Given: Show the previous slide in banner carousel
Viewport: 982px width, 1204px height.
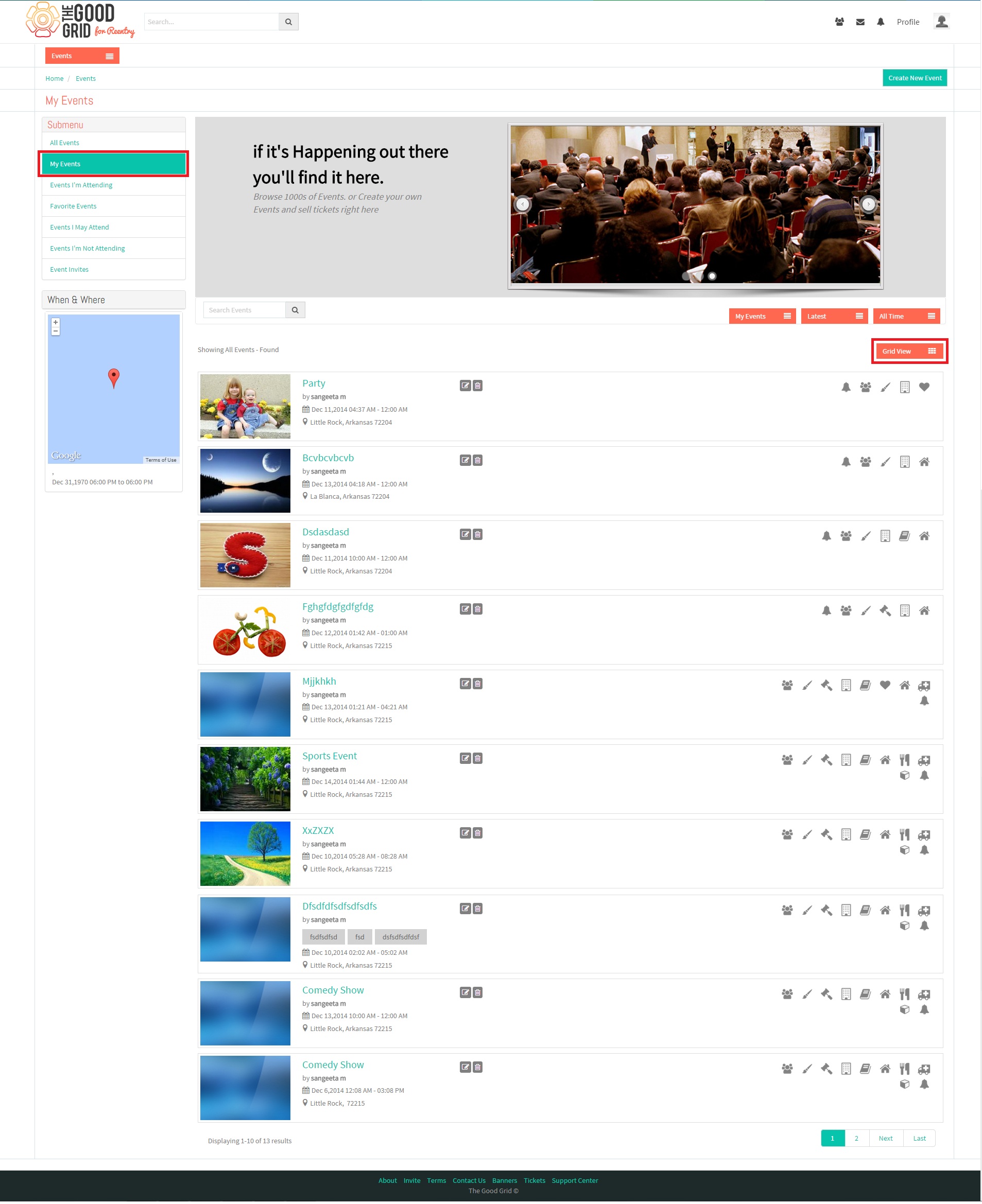Looking at the screenshot, I should [523, 204].
